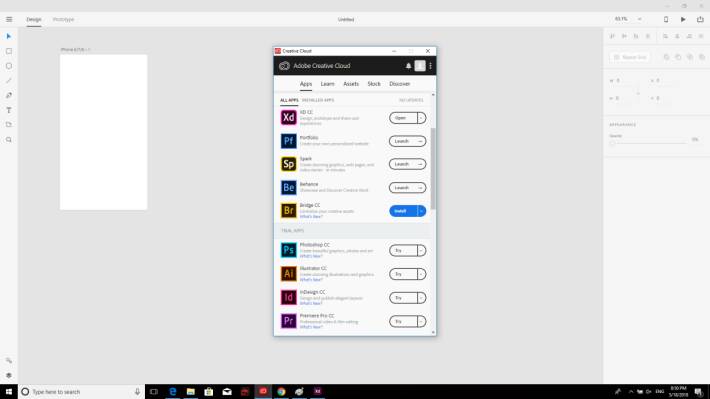Select the Text tool in XD

pos(9,110)
